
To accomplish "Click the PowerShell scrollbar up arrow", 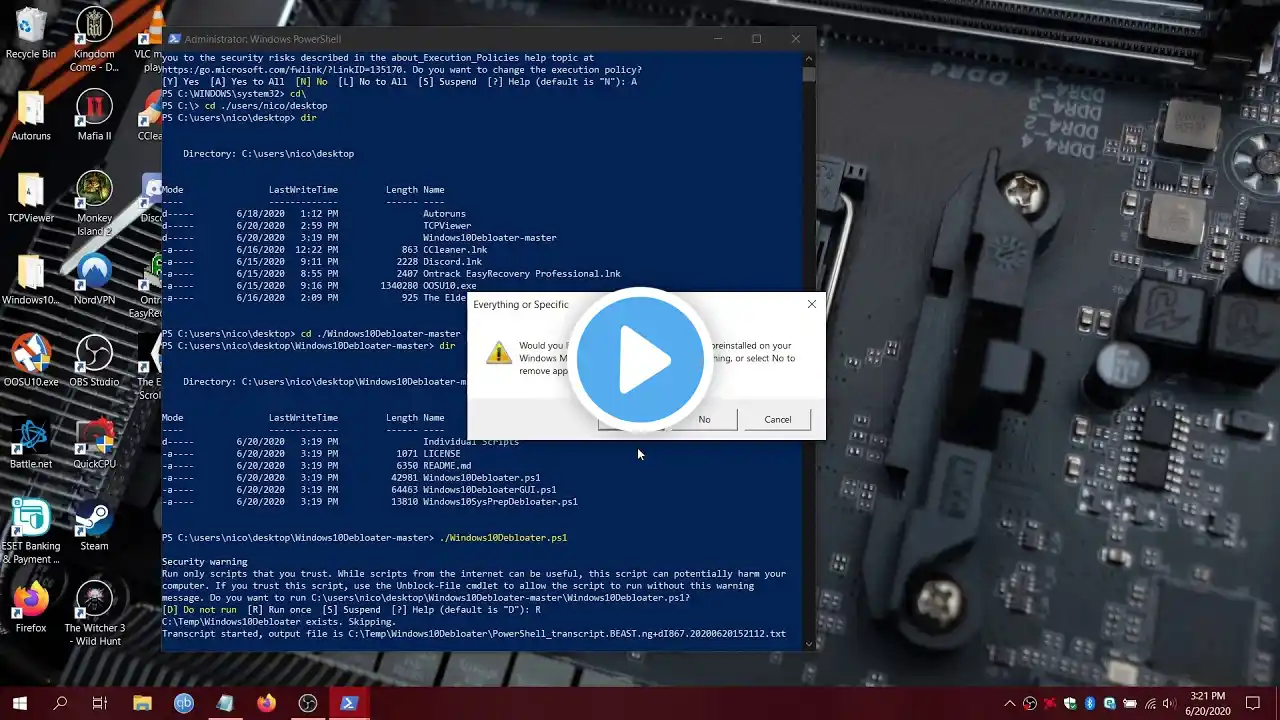I will coord(809,59).
